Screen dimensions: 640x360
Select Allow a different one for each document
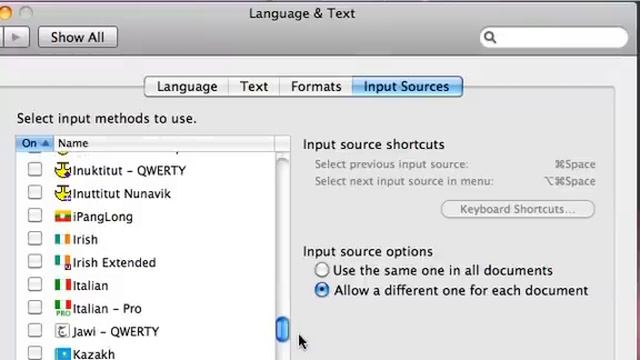322,290
